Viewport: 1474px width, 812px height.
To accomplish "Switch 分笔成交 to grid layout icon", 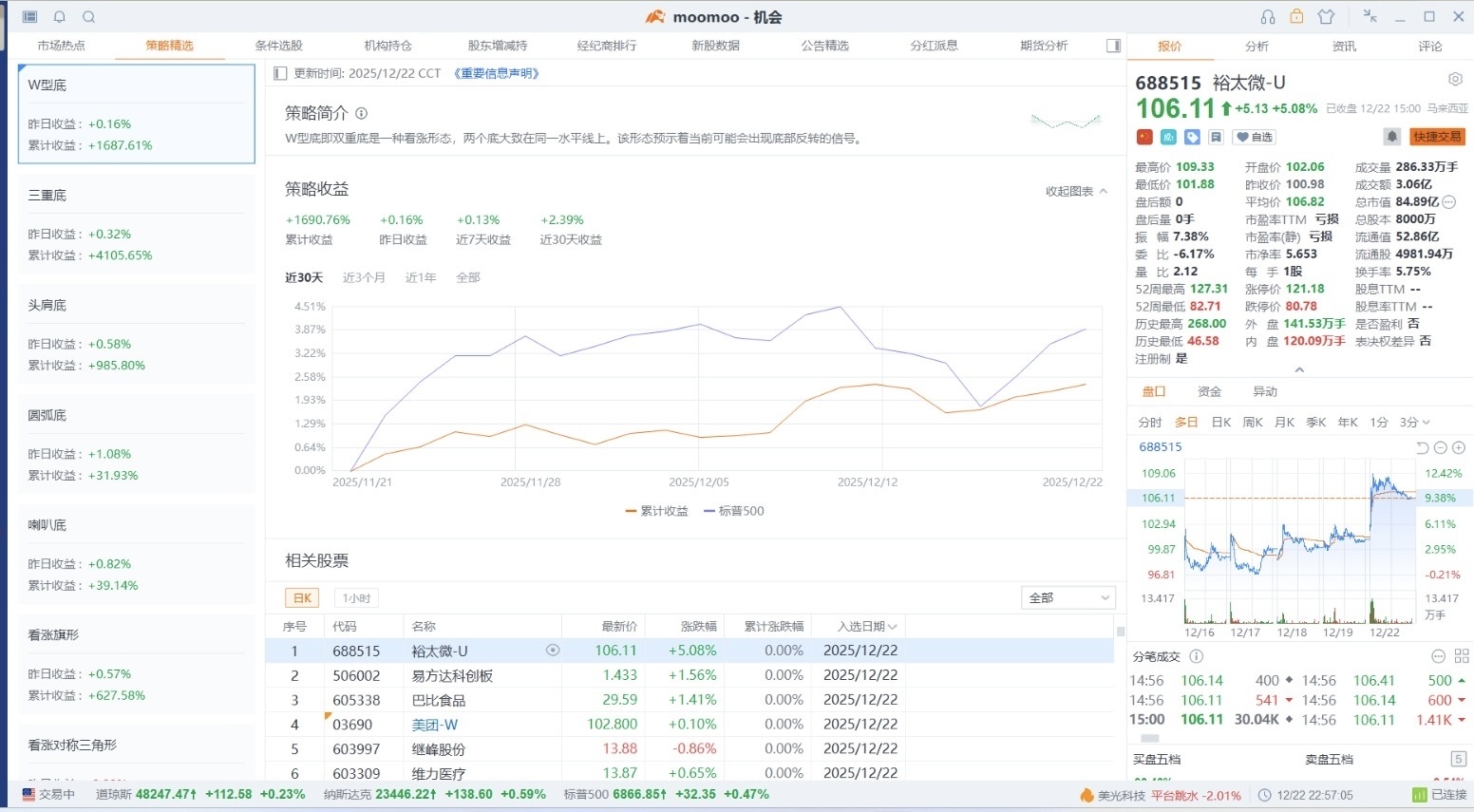I will tap(1462, 656).
